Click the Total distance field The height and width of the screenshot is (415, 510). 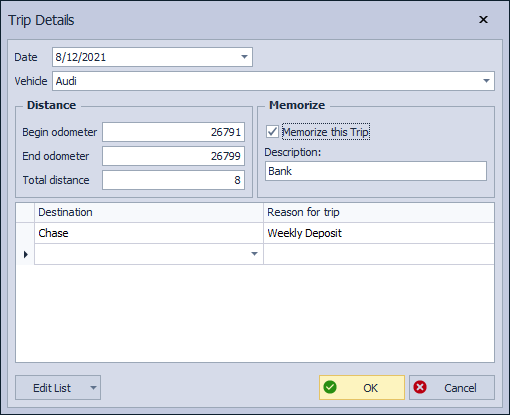[x=173, y=180]
